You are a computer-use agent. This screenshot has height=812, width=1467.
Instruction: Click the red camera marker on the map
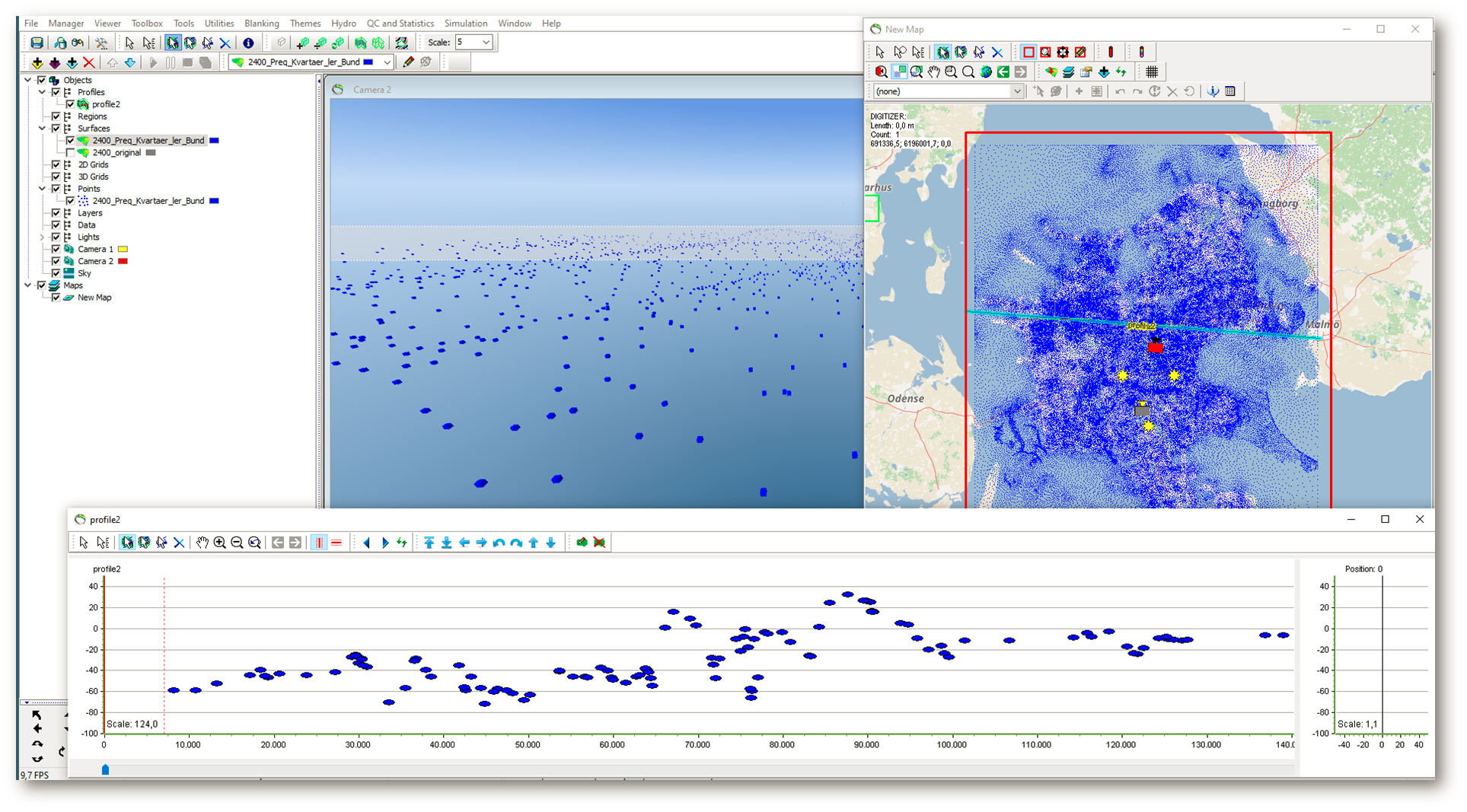coord(1156,346)
